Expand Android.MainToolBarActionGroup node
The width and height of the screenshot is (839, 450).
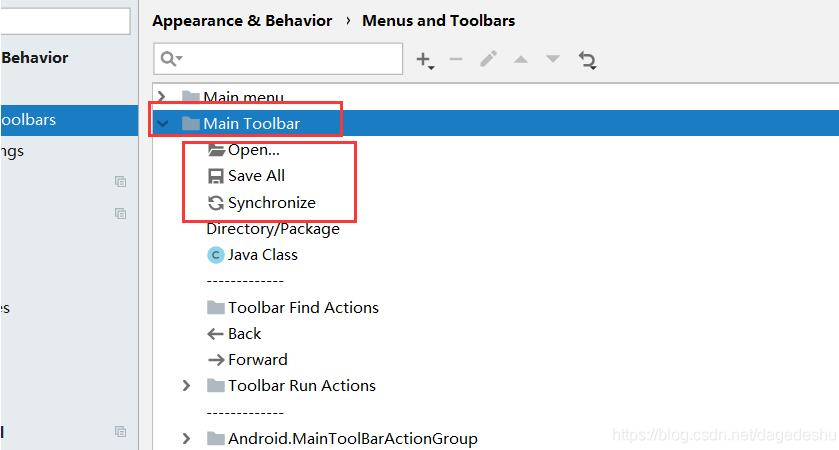186,438
